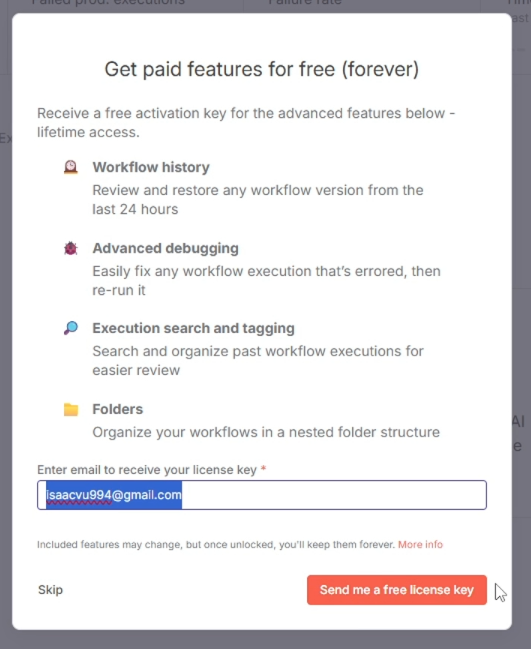Viewport: 531px width, 649px height.
Task: Click the Included features may change disclaimer
Action: coord(216,544)
